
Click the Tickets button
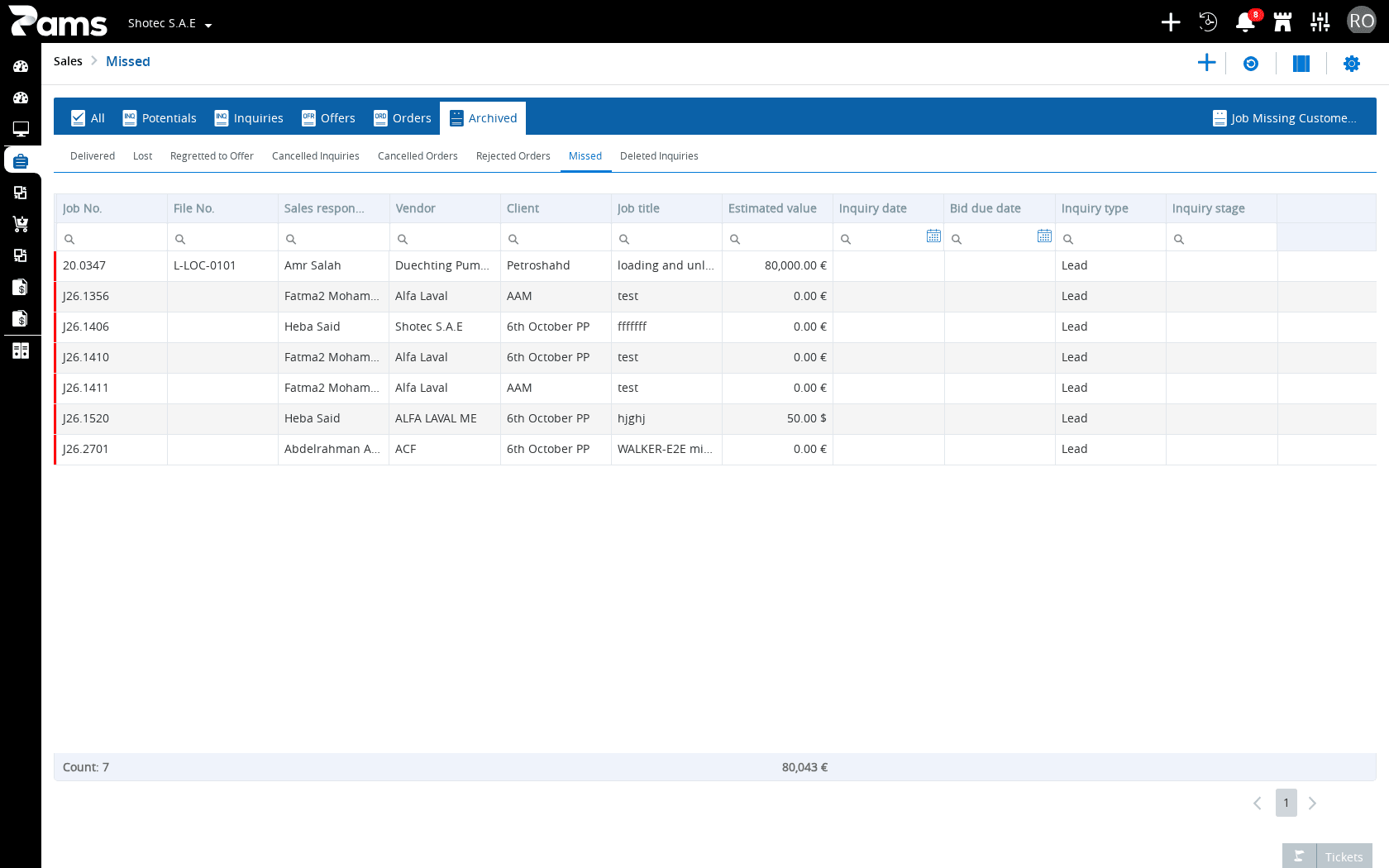point(1344,856)
